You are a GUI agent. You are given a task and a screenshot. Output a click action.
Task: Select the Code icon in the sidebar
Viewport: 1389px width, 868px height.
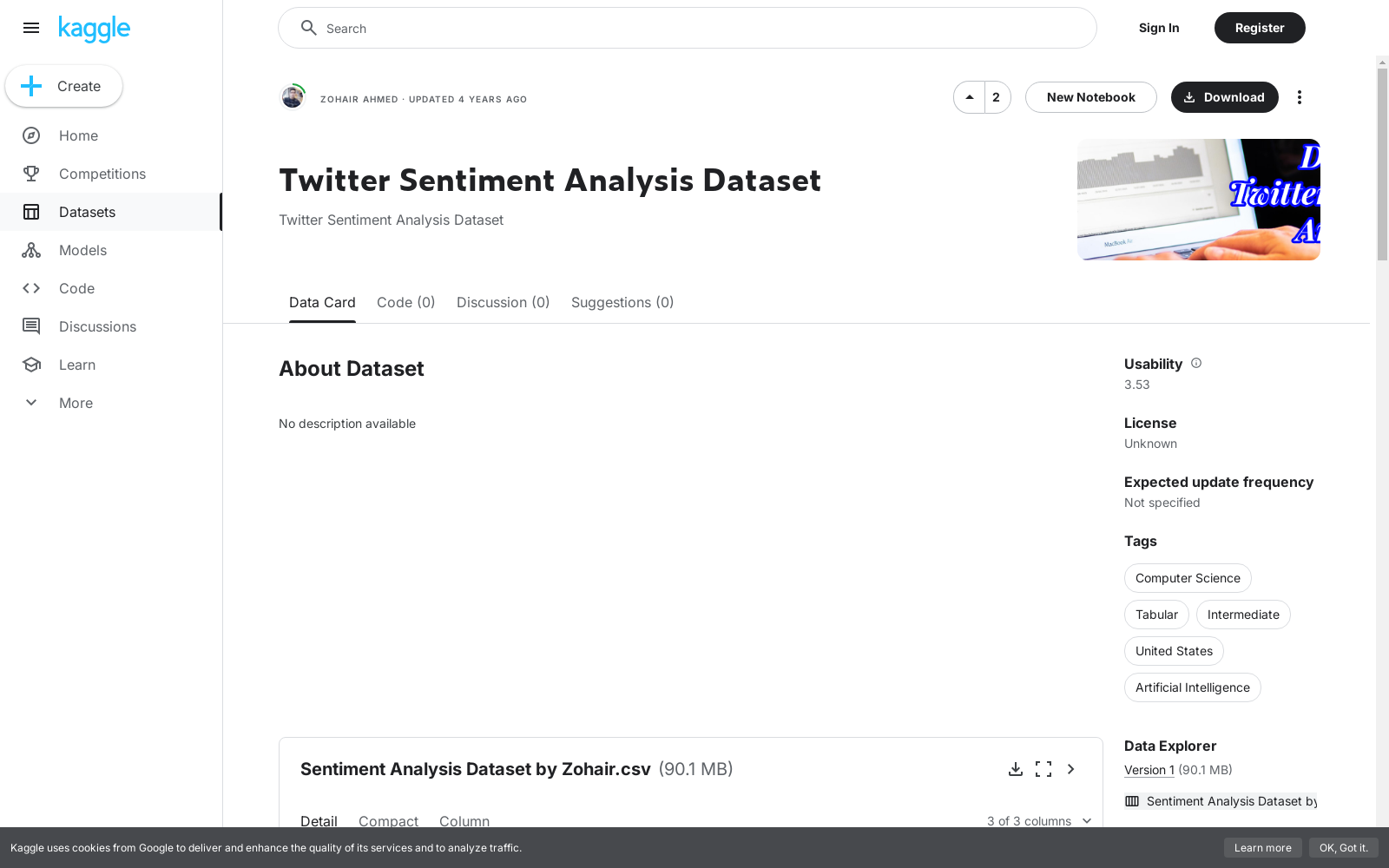coord(31,288)
